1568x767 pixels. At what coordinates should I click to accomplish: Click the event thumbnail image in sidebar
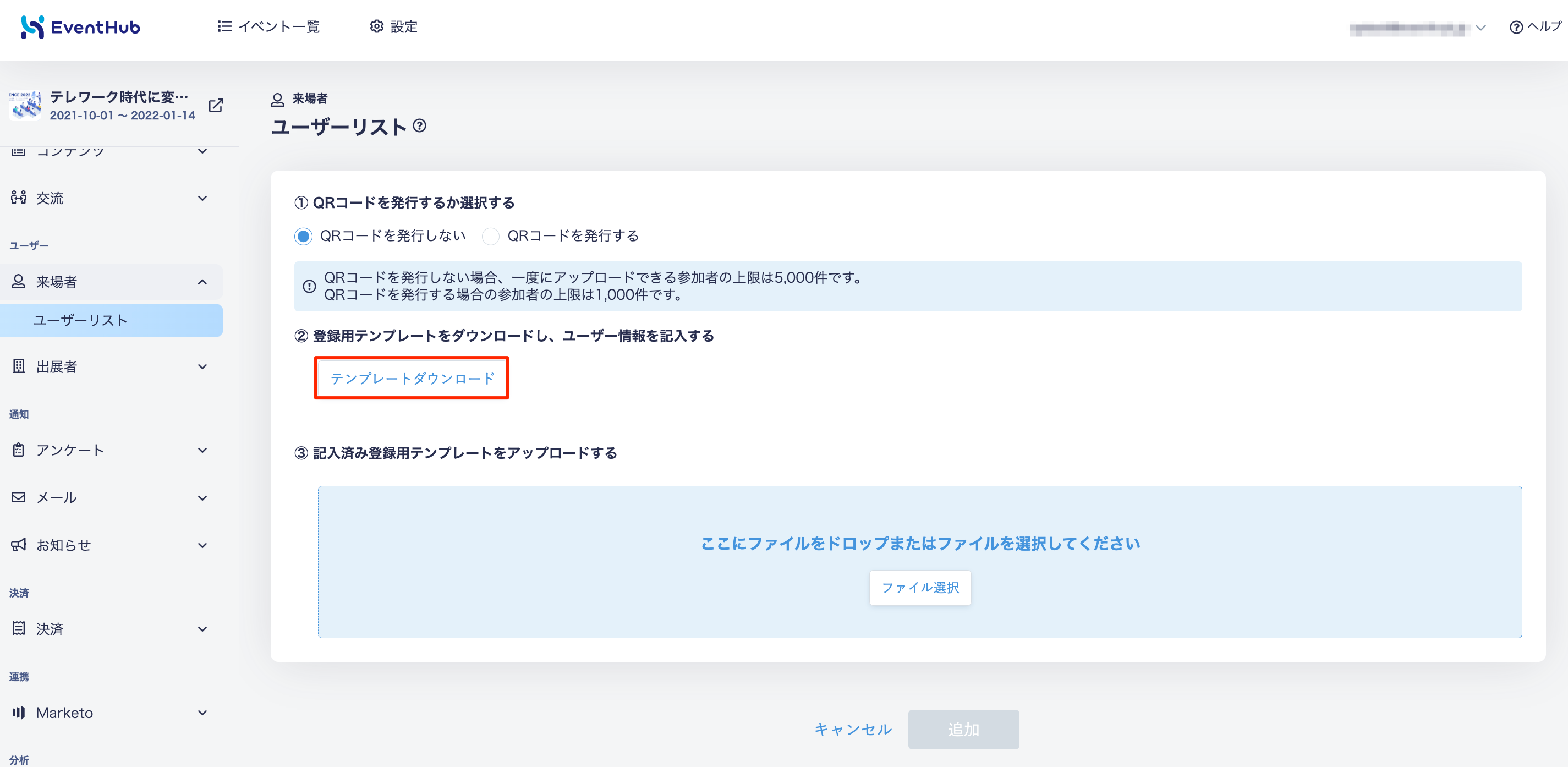[25, 105]
